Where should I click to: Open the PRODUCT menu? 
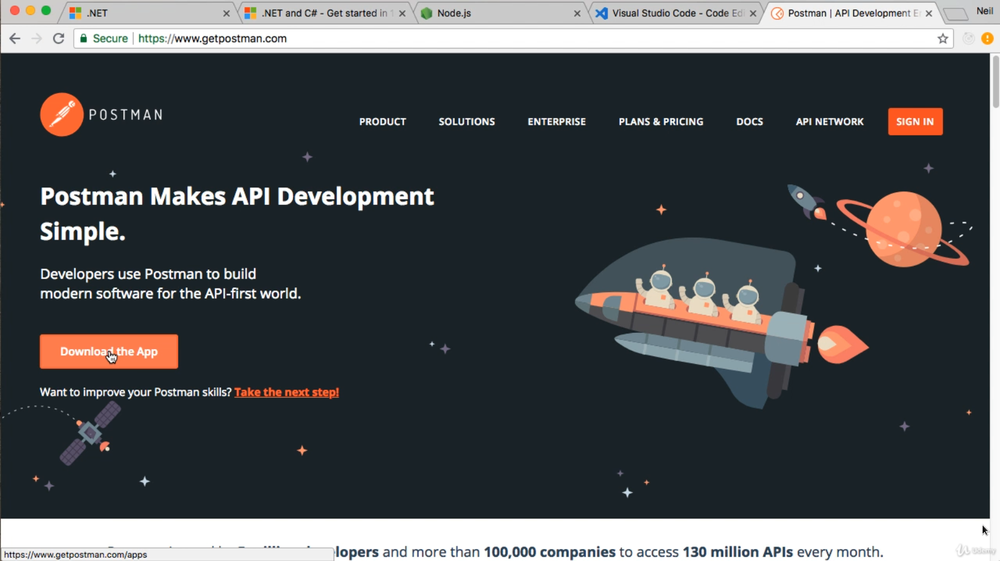[x=382, y=122]
